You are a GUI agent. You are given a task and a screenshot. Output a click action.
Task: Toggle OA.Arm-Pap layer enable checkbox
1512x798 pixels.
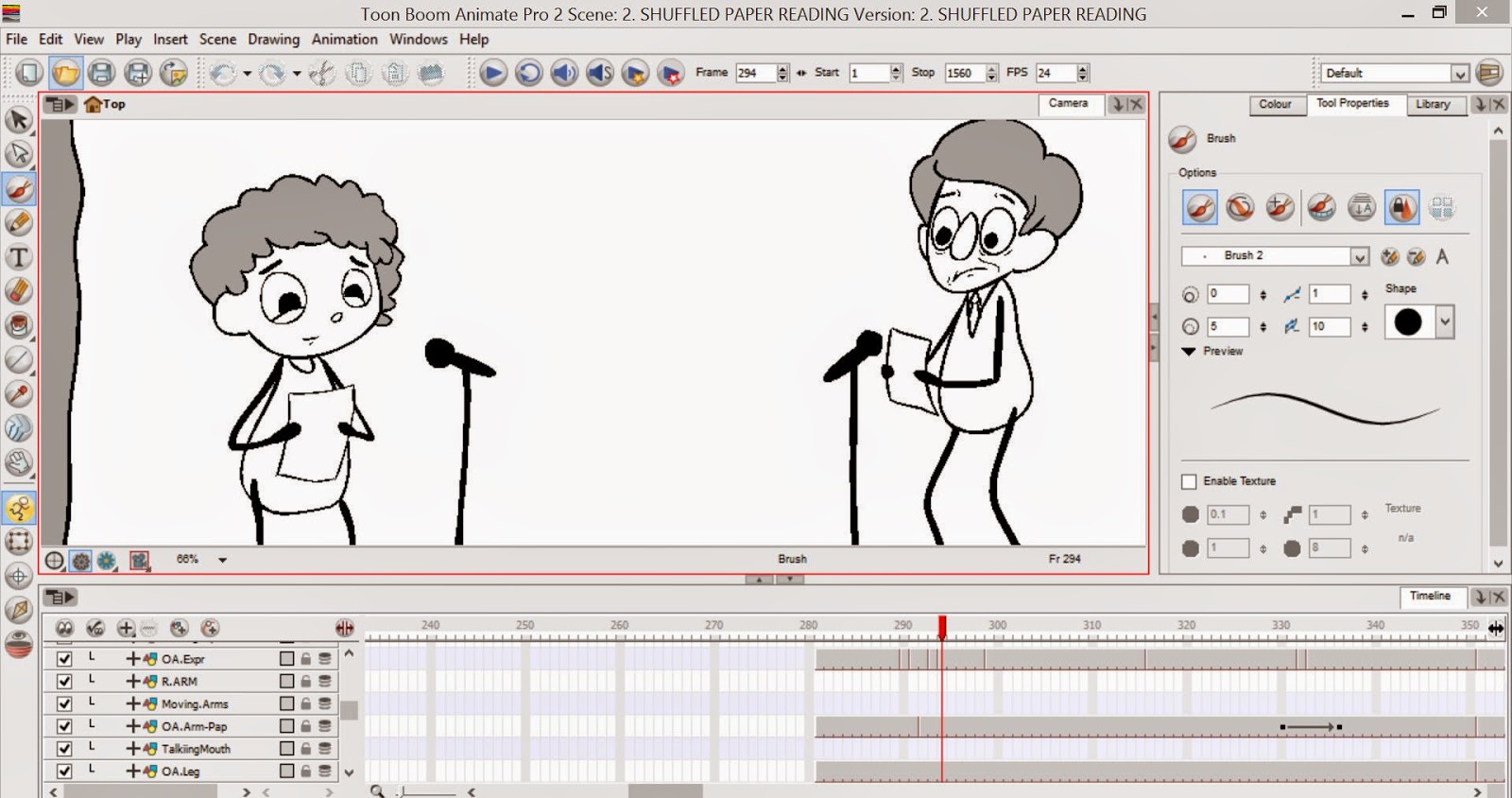tap(64, 726)
